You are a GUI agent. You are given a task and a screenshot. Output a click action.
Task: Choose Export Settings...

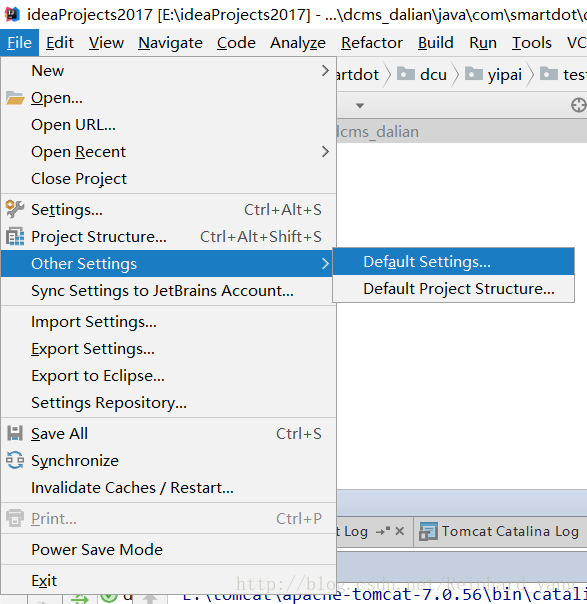[168, 349]
